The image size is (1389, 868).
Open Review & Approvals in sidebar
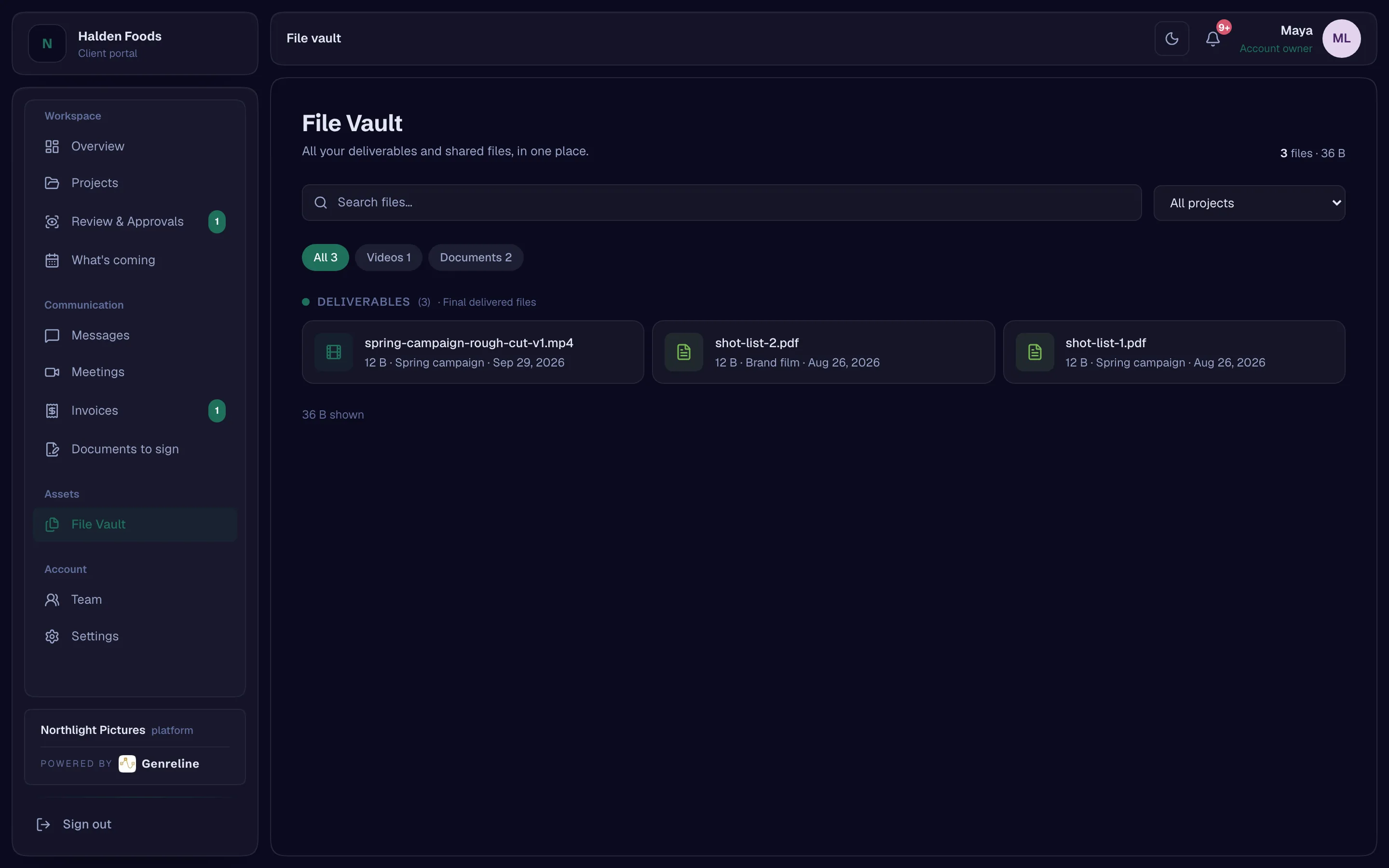pyautogui.click(x=135, y=222)
